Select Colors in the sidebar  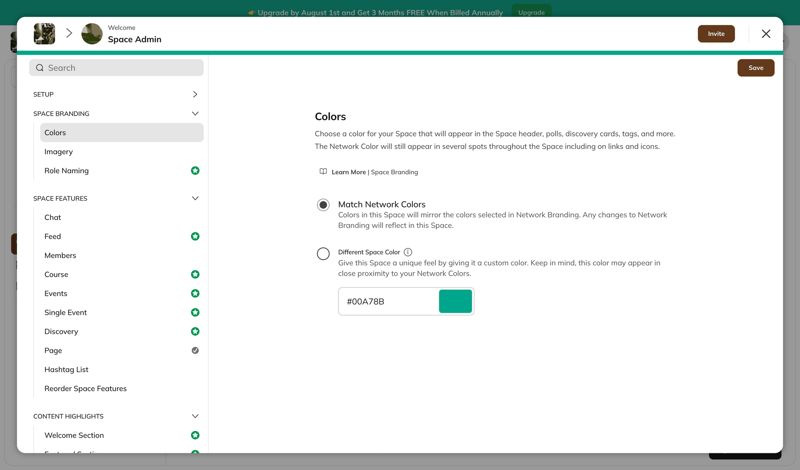[121, 133]
